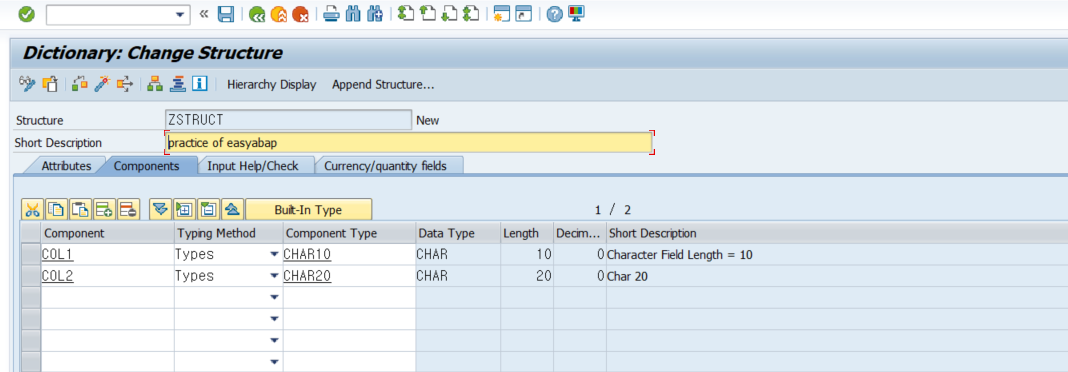Go to next page icon
The image size is (1068, 372).
[449, 14]
